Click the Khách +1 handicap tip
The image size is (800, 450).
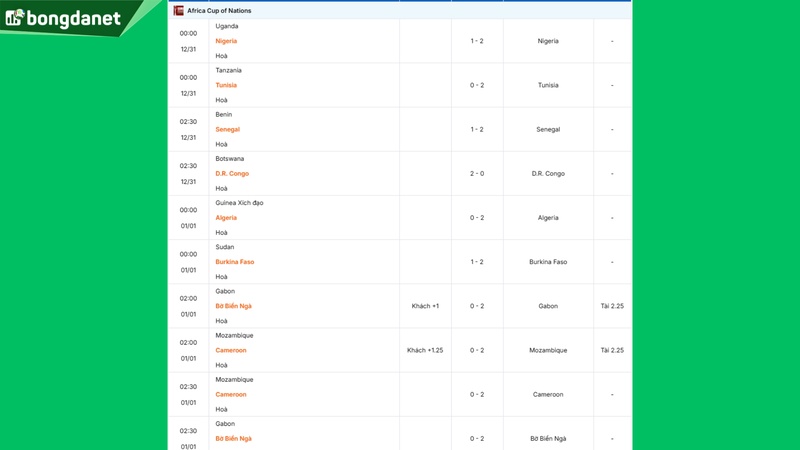click(x=425, y=306)
